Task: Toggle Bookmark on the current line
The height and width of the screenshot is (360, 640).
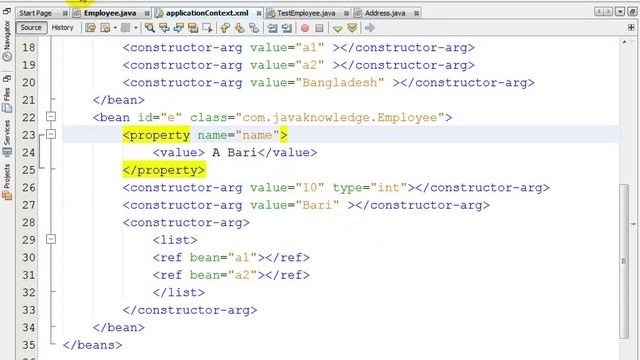Action: (254, 28)
